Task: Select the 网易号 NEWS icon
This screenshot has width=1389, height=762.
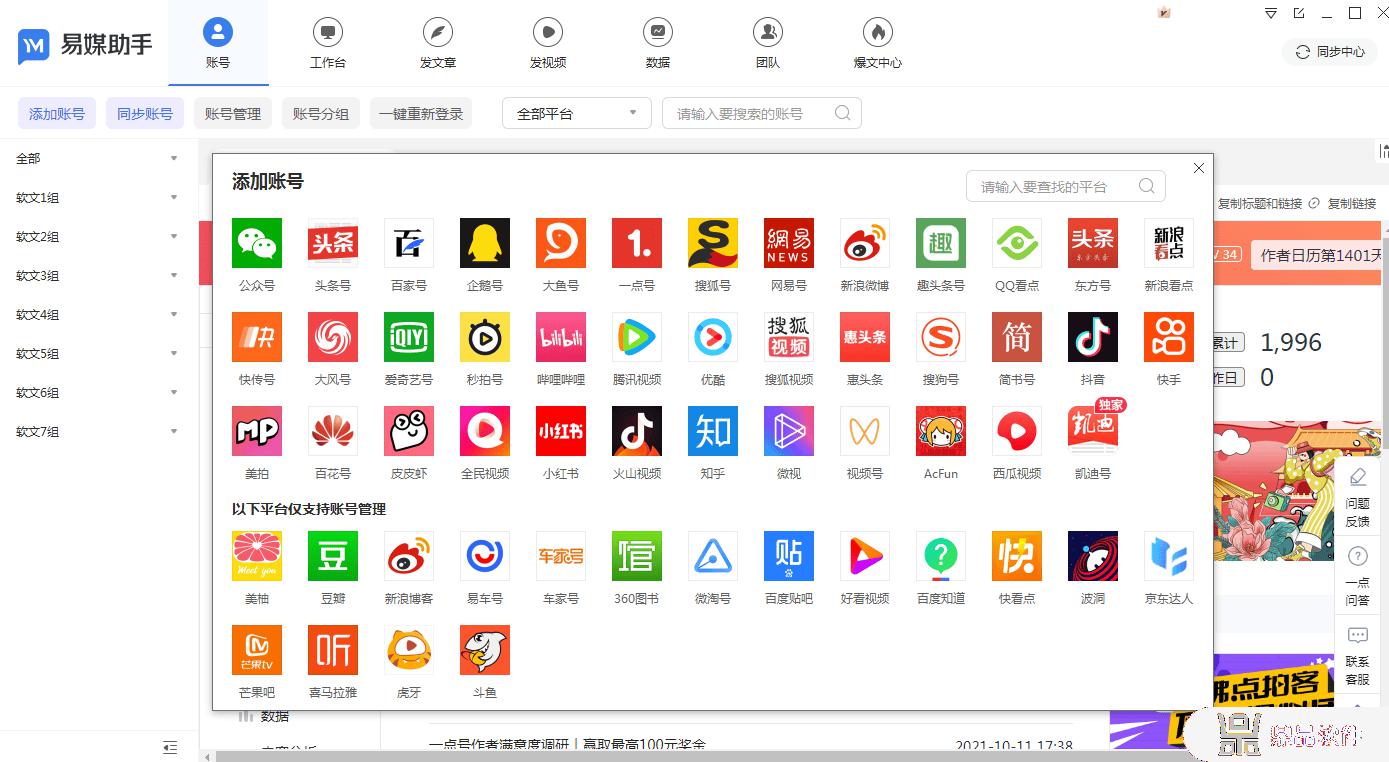Action: 789,243
